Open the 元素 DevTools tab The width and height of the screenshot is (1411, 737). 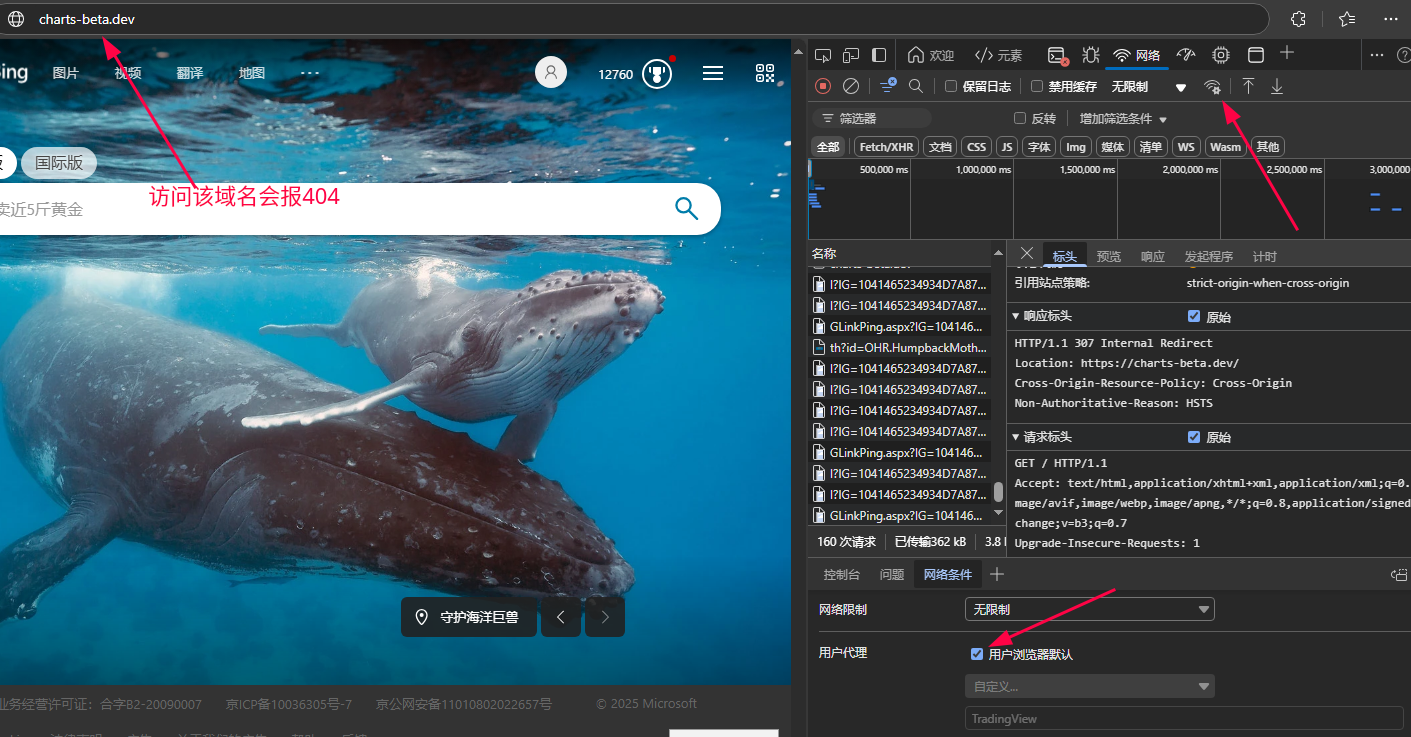pos(999,55)
